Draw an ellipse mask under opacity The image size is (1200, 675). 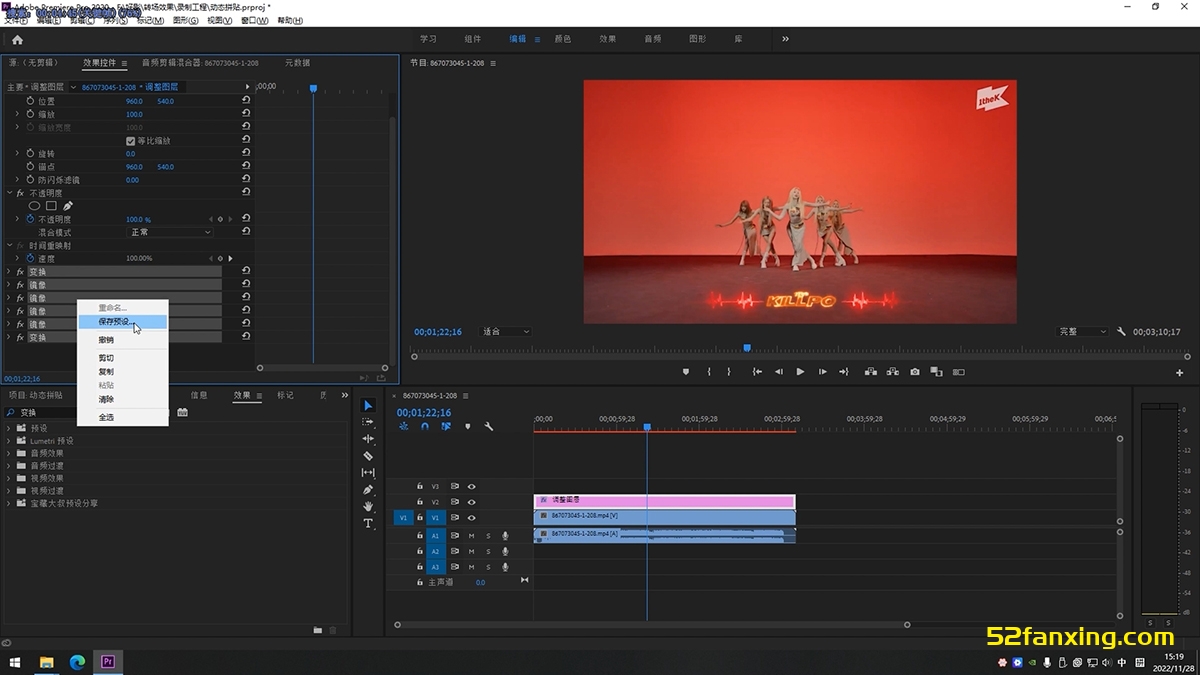click(34, 206)
